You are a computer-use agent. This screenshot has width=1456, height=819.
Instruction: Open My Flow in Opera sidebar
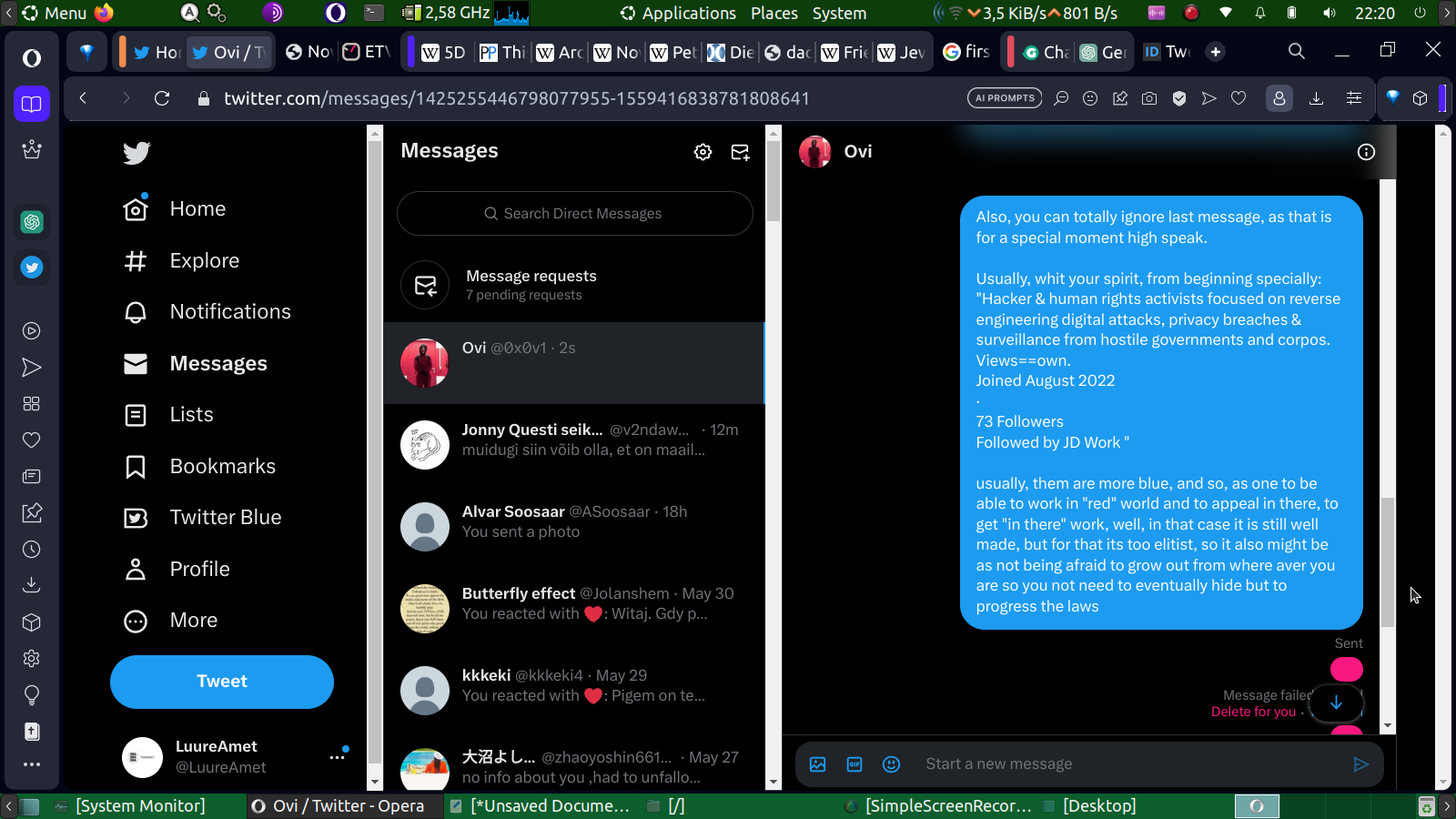point(32,368)
